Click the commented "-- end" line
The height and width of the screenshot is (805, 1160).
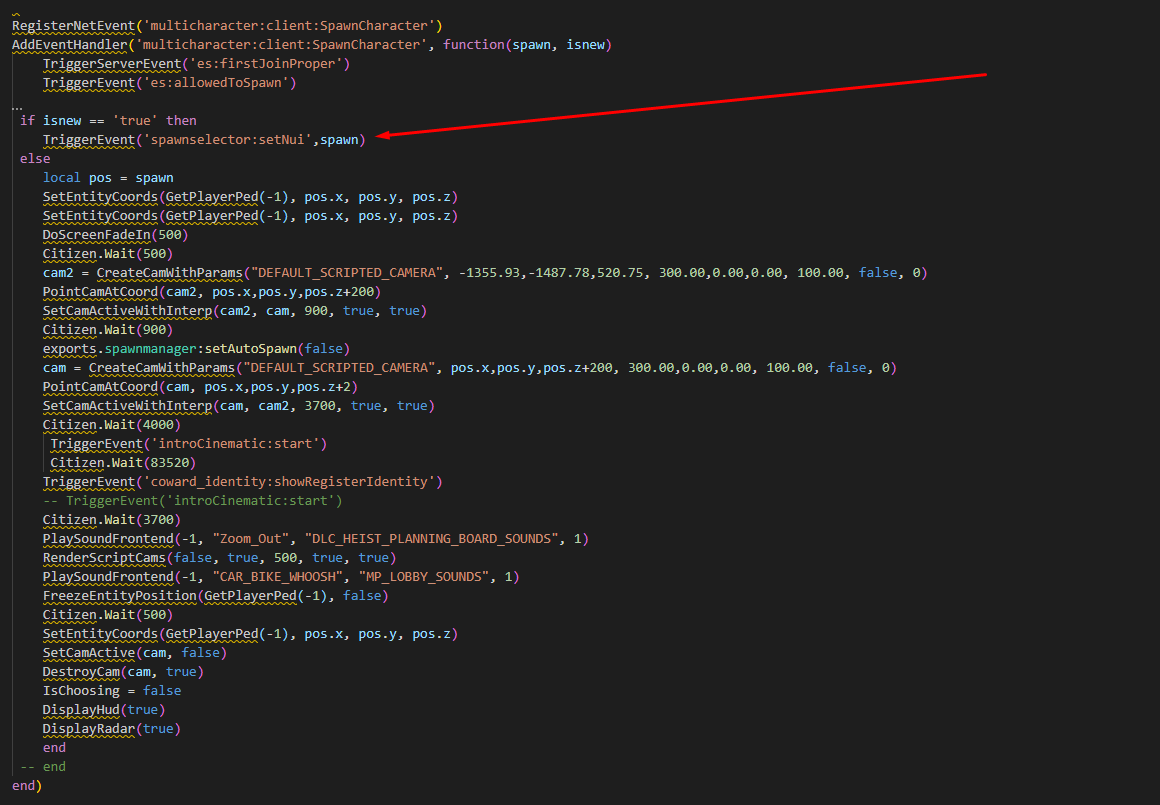(43, 767)
